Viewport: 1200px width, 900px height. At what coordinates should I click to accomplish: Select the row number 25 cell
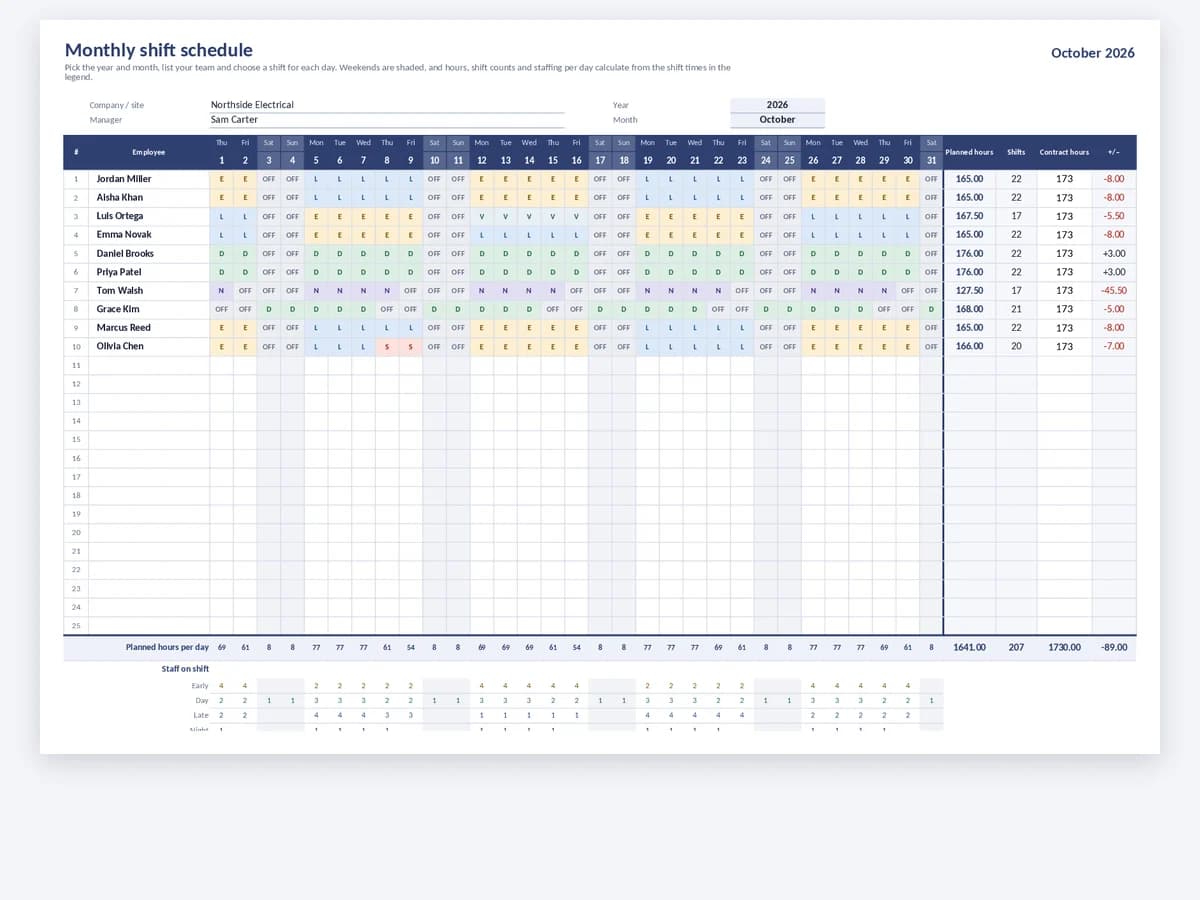pyautogui.click(x=76, y=626)
